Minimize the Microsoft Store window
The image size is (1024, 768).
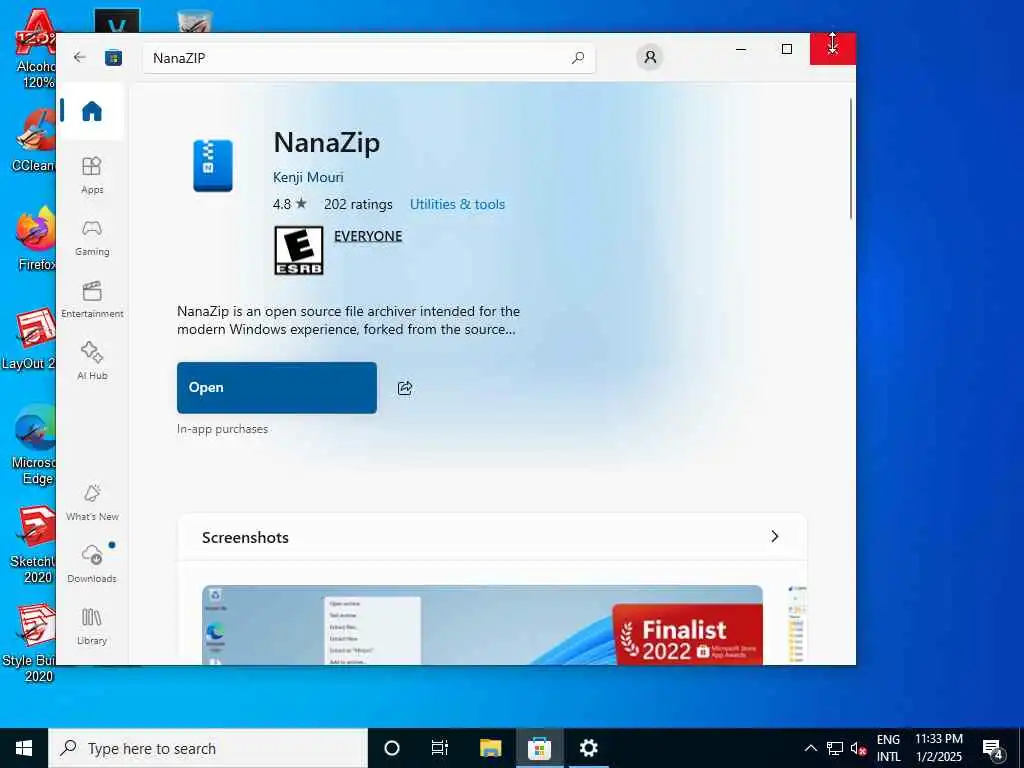pyautogui.click(x=741, y=49)
